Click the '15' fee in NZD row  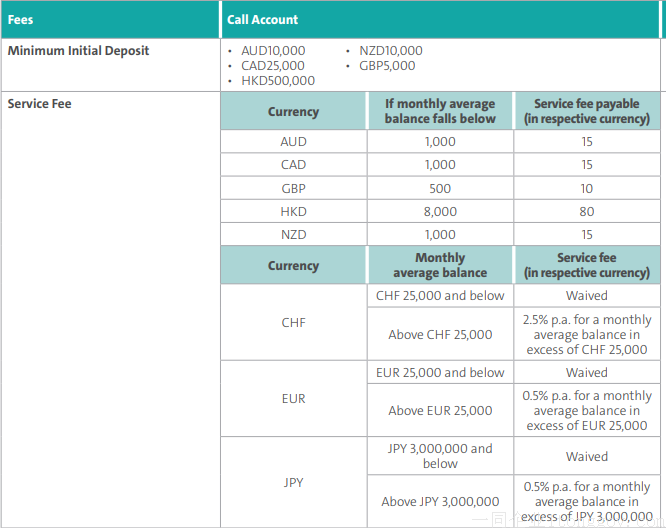(587, 234)
